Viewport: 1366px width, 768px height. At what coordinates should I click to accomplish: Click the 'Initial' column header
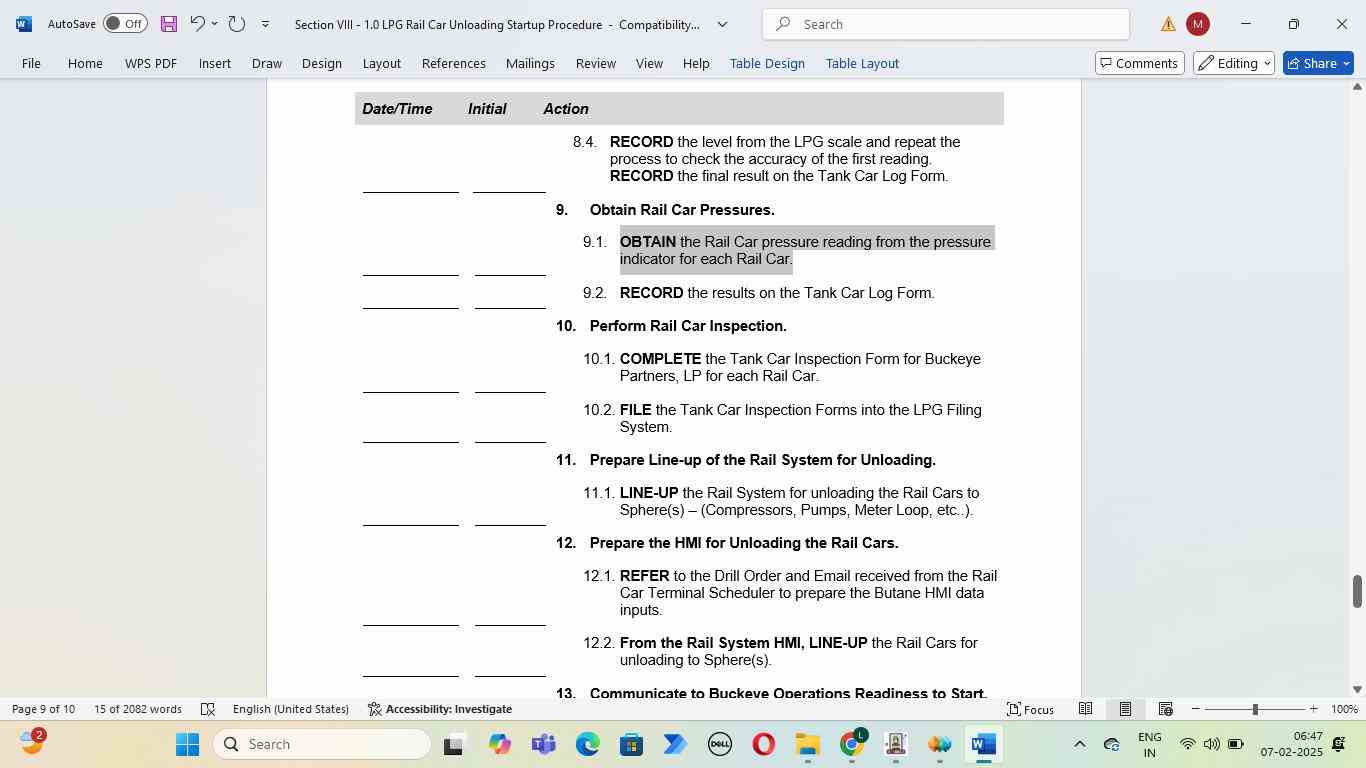pyautogui.click(x=487, y=109)
